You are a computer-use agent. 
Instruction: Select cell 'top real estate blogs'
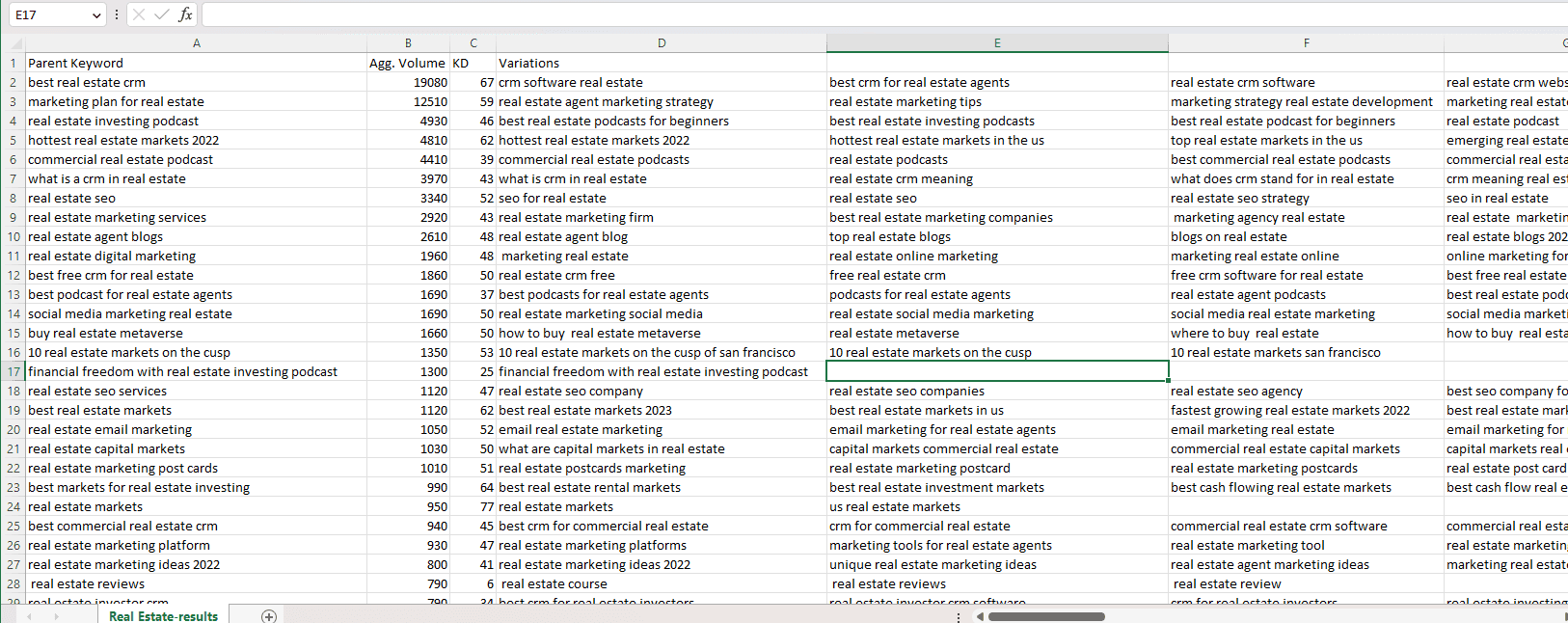997,236
